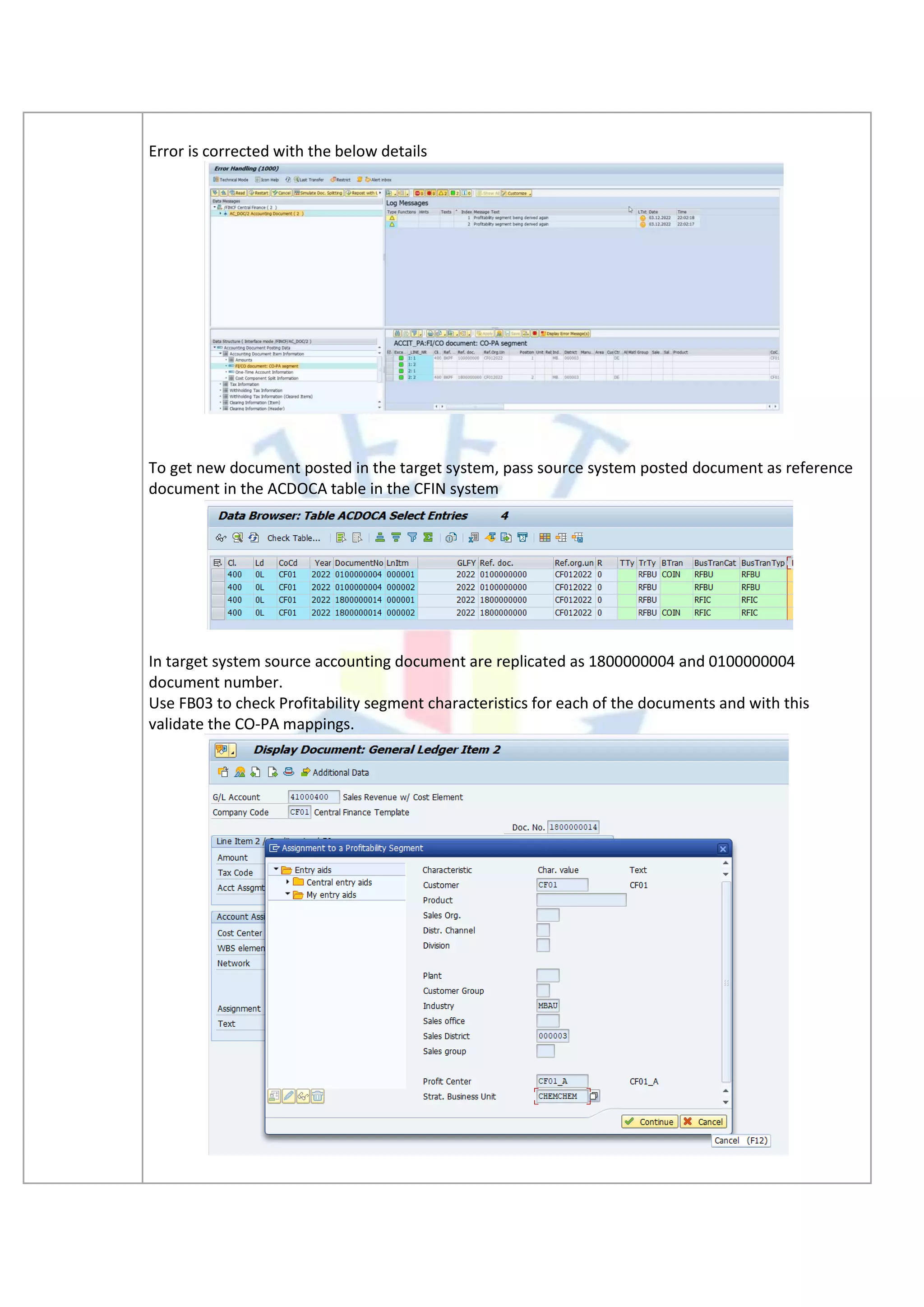The width and height of the screenshot is (924, 1307).
Task: Click the Save Layout icon in Data Browser
Action: [x=577, y=538]
